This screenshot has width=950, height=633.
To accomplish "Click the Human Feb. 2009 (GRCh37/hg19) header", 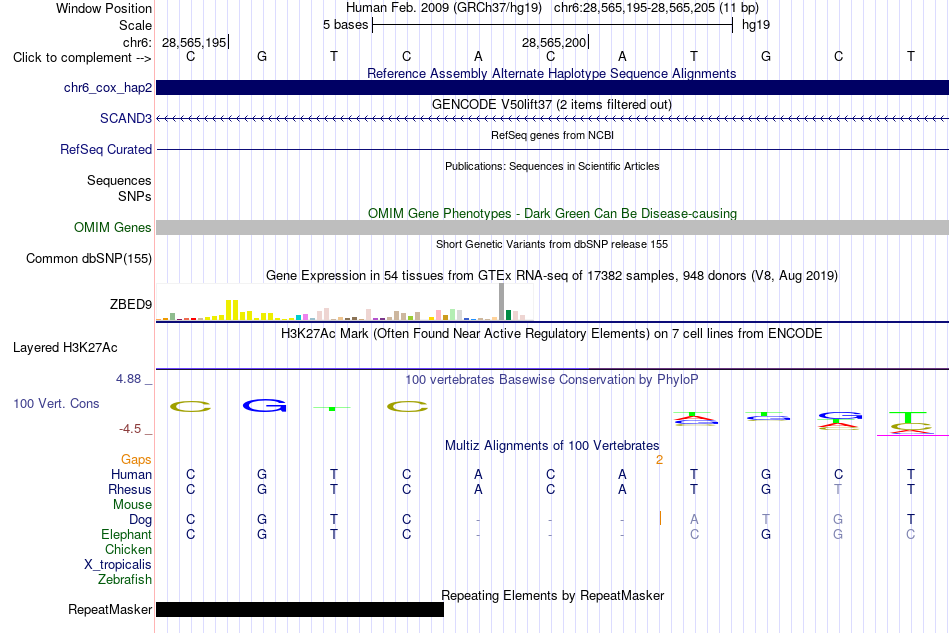I will (443, 8).
